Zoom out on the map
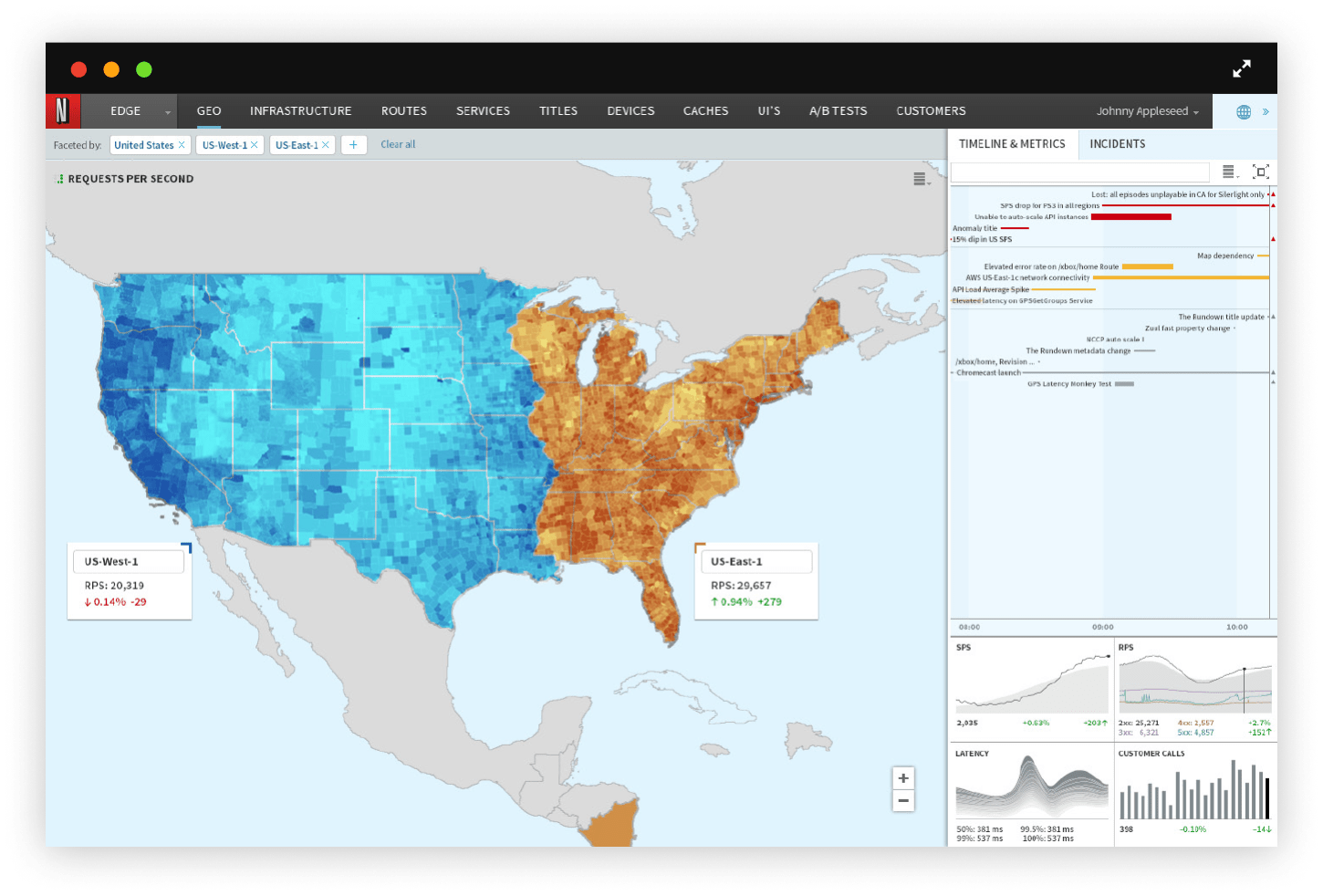This screenshot has width=1323, height=896. [x=903, y=801]
